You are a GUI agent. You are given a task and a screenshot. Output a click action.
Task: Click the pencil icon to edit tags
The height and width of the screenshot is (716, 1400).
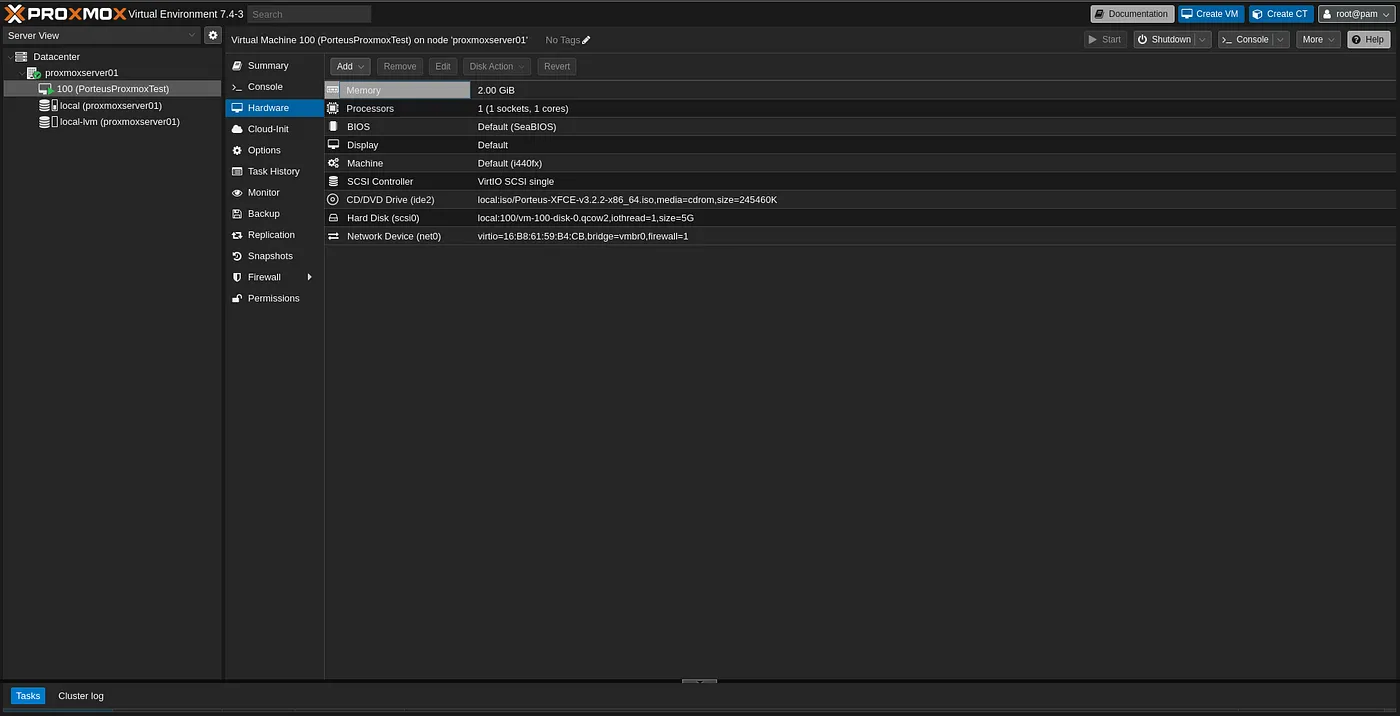pyautogui.click(x=587, y=40)
